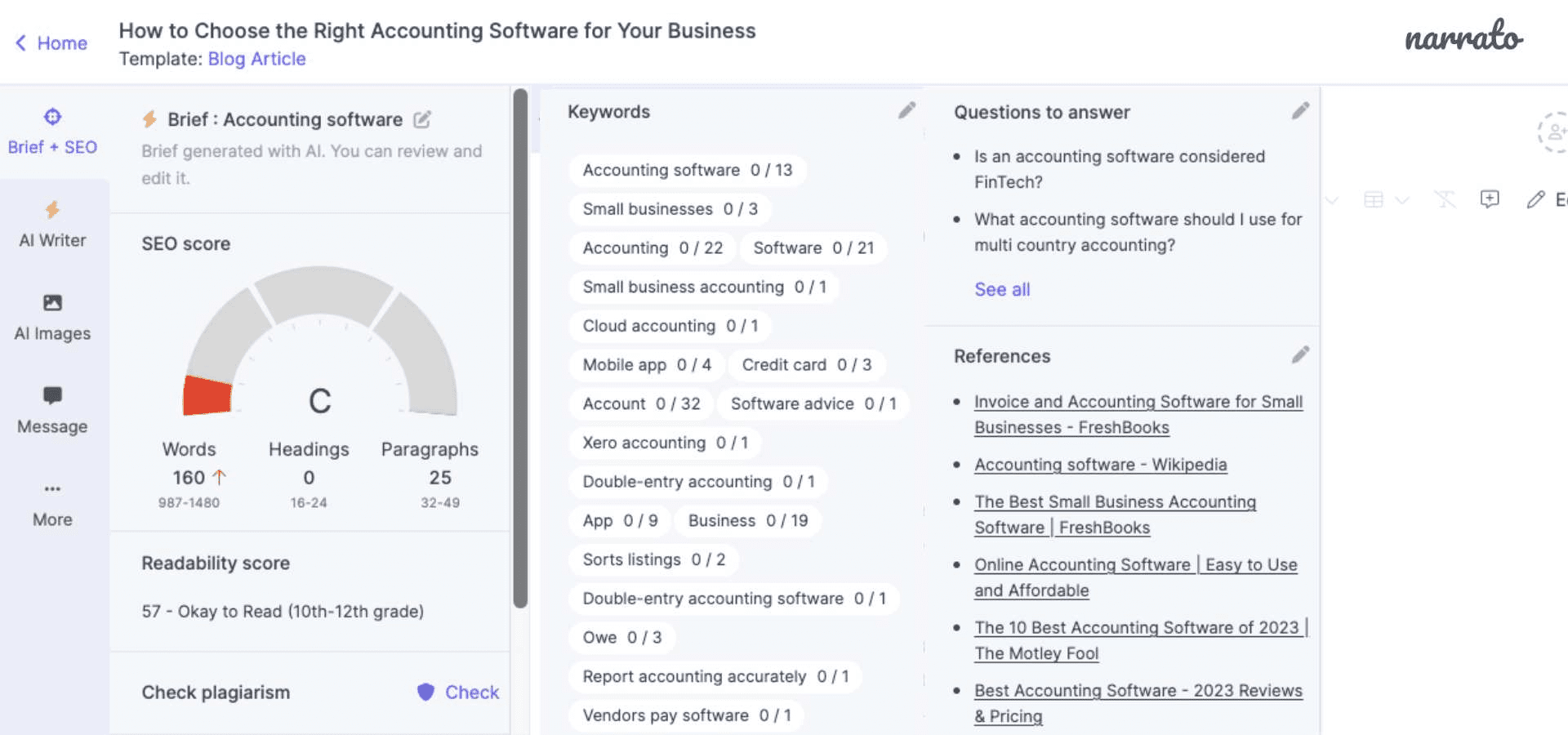Image resolution: width=1568 pixels, height=735 pixels.
Task: Select the Business 0/19 keyword chip
Action: [748, 521]
